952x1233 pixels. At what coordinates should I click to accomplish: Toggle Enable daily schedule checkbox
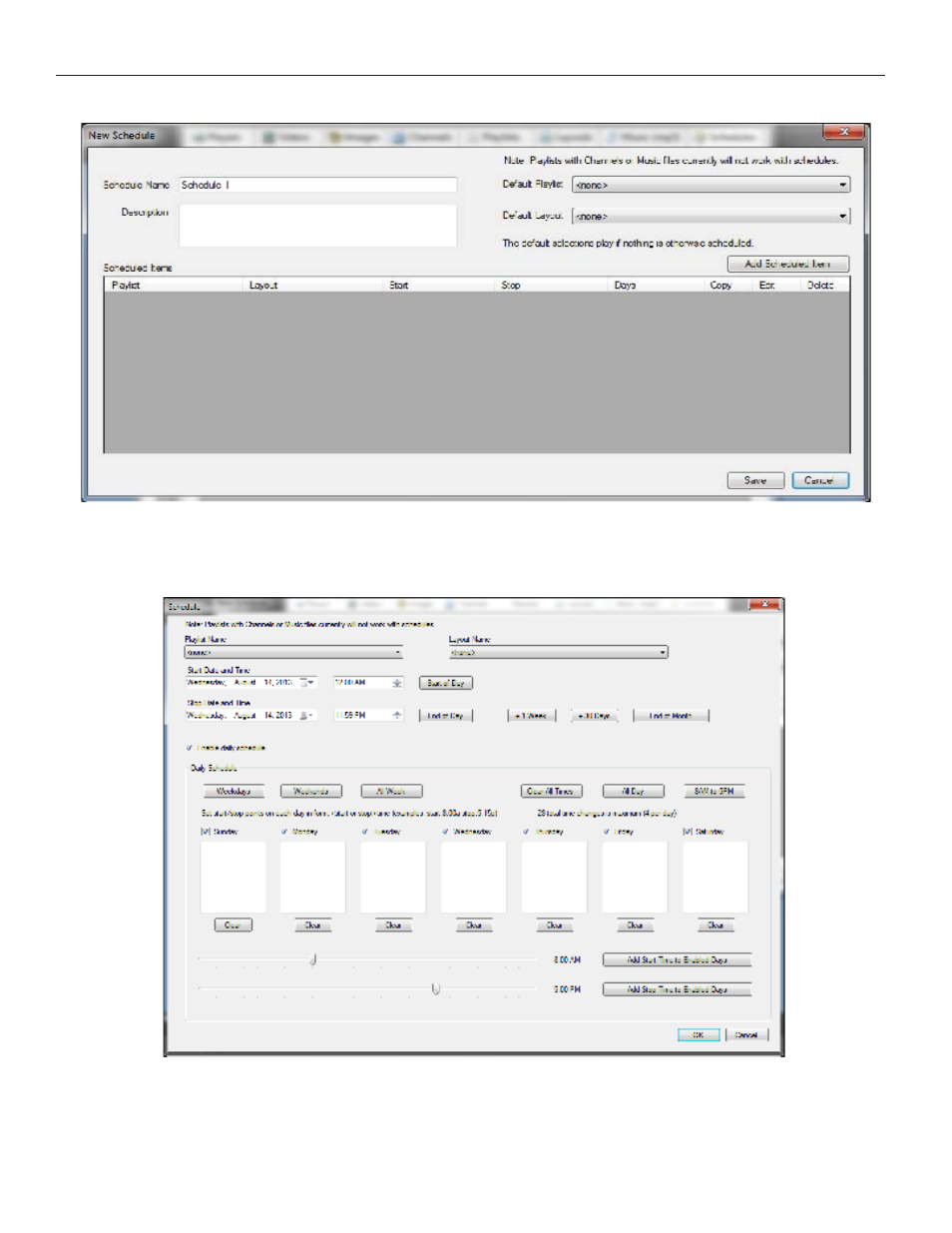(189, 748)
